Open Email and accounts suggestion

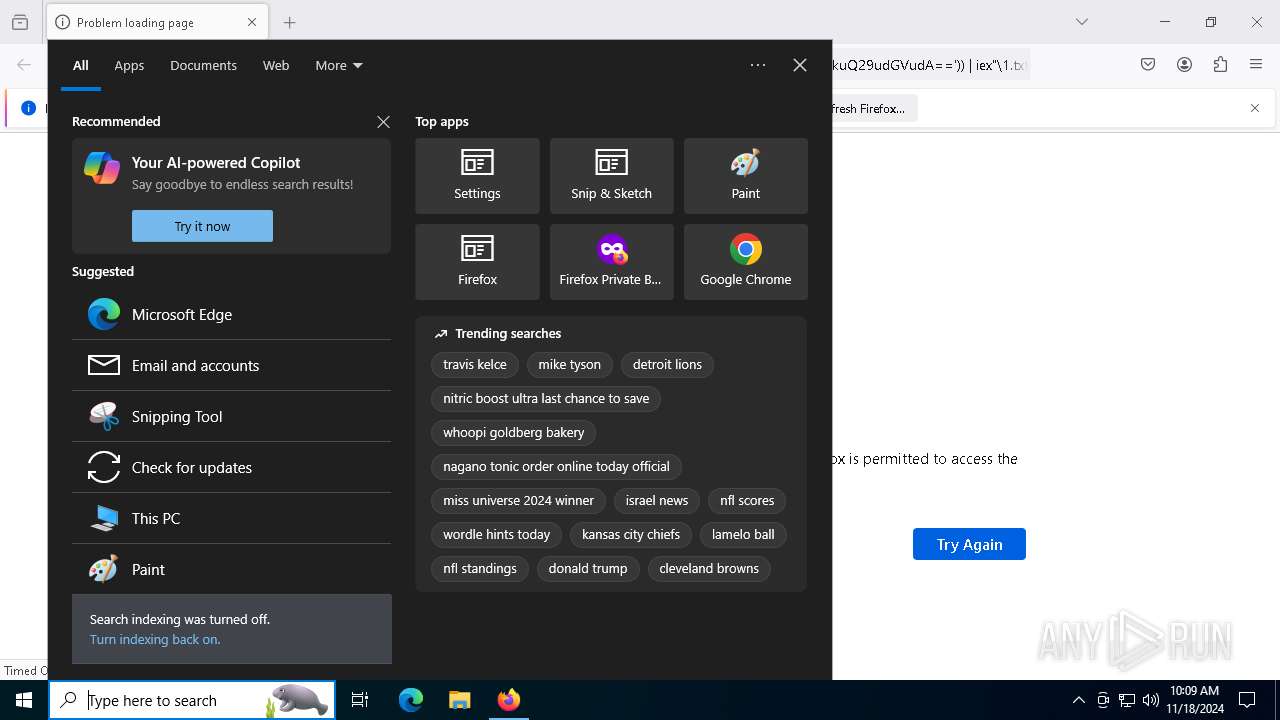231,365
